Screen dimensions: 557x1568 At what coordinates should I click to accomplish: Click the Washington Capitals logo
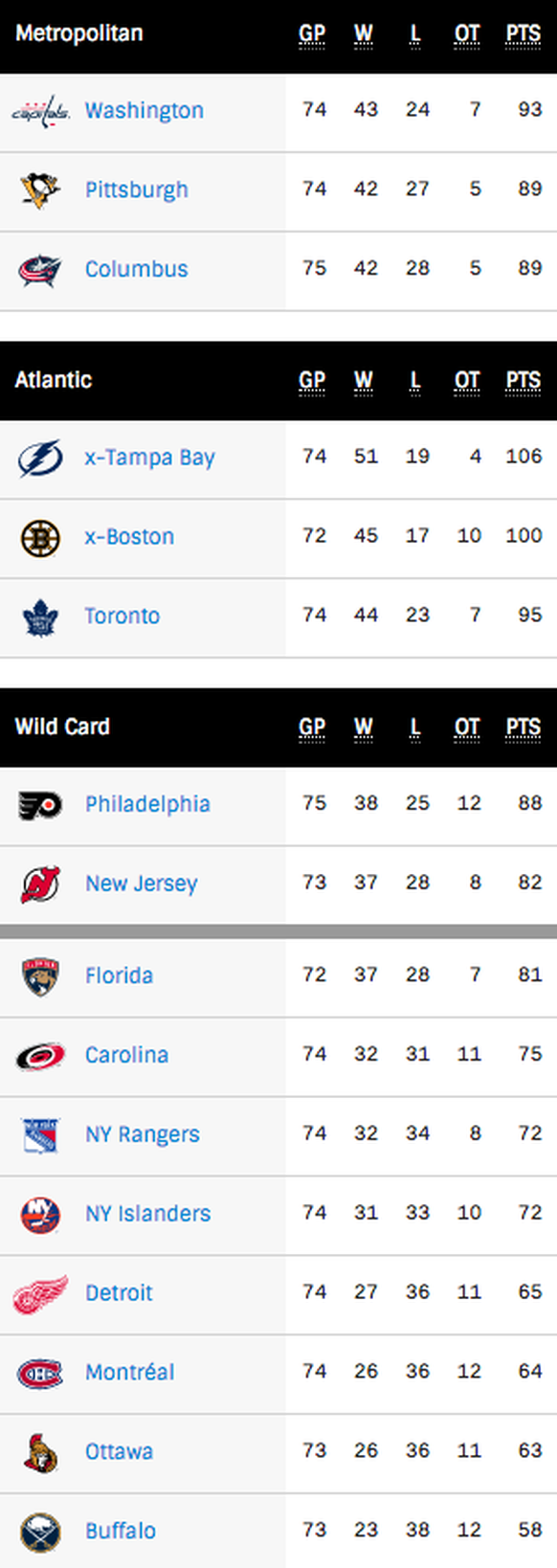pyautogui.click(x=40, y=111)
